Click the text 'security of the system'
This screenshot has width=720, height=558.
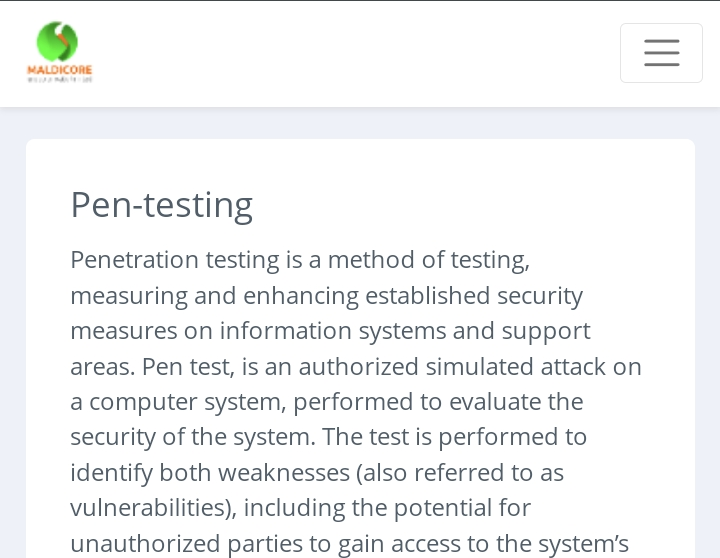[x=192, y=437]
